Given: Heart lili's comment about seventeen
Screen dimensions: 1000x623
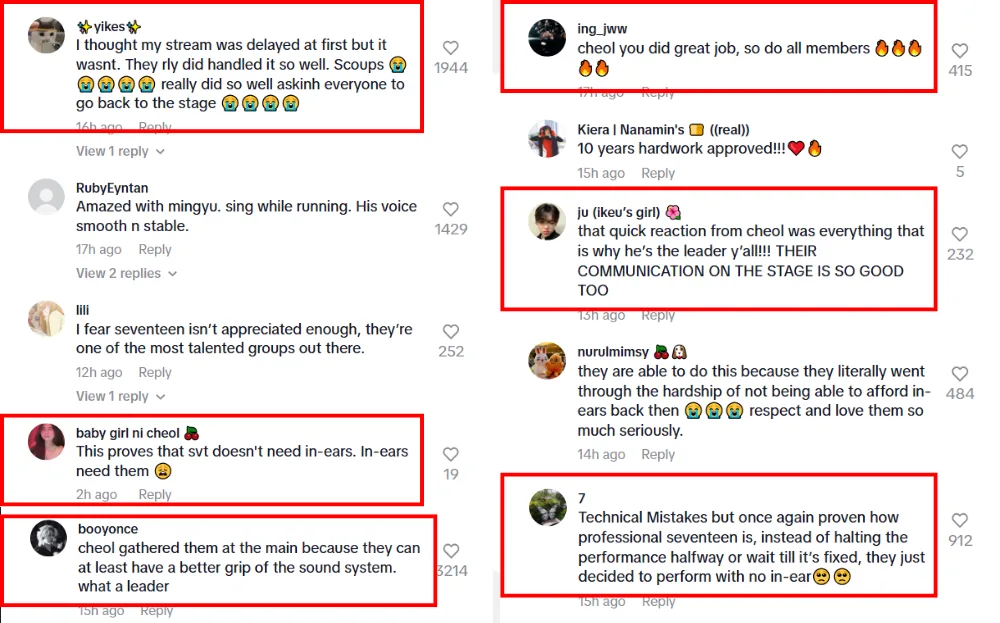Looking at the screenshot, I should click(450, 331).
